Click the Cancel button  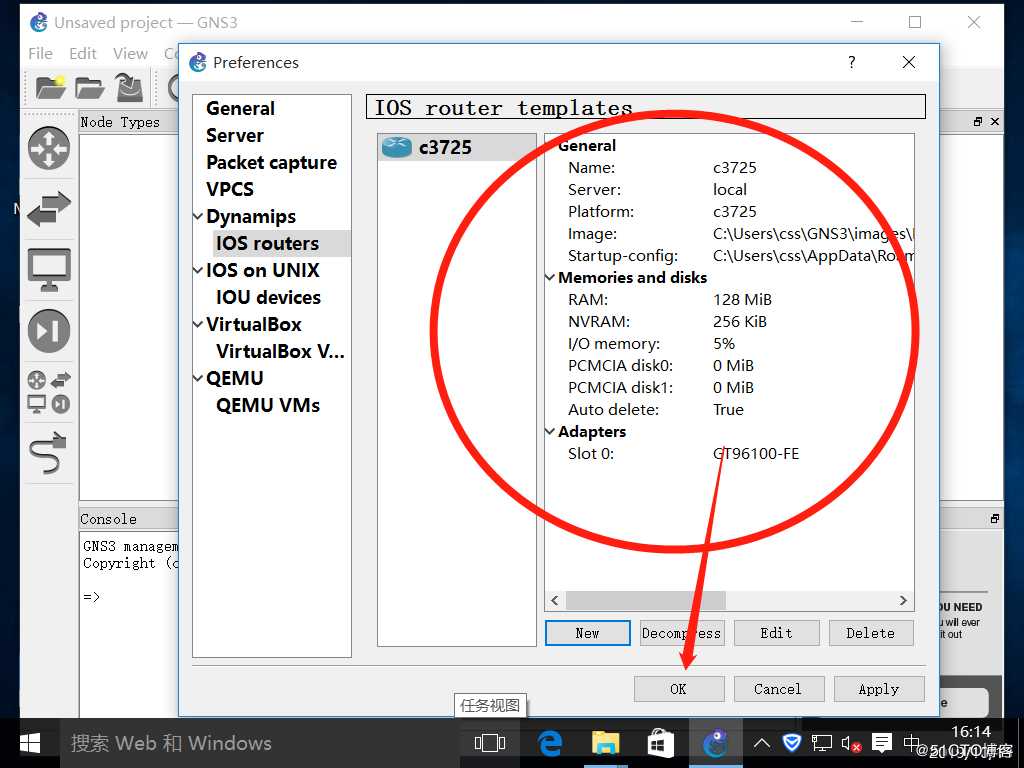778,689
